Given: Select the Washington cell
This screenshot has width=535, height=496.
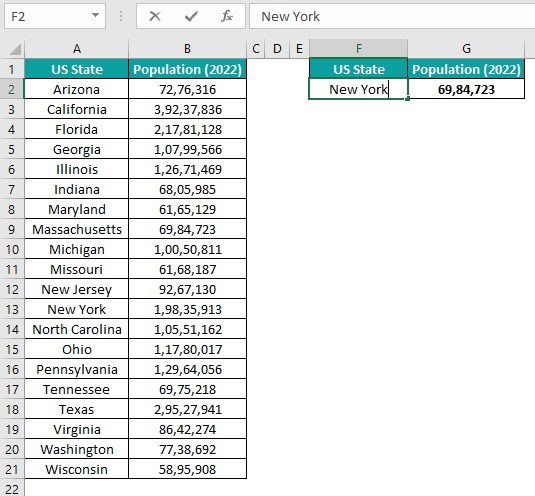Looking at the screenshot, I should (x=77, y=449).
